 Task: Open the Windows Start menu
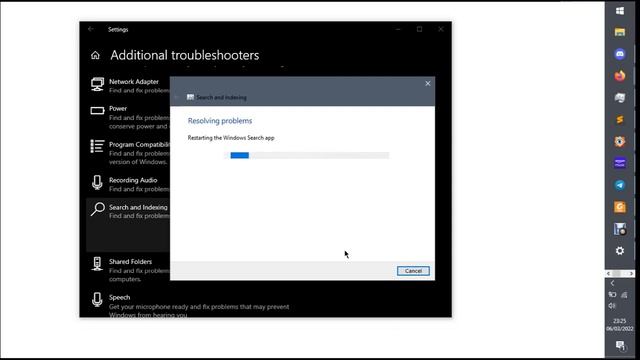(x=620, y=11)
